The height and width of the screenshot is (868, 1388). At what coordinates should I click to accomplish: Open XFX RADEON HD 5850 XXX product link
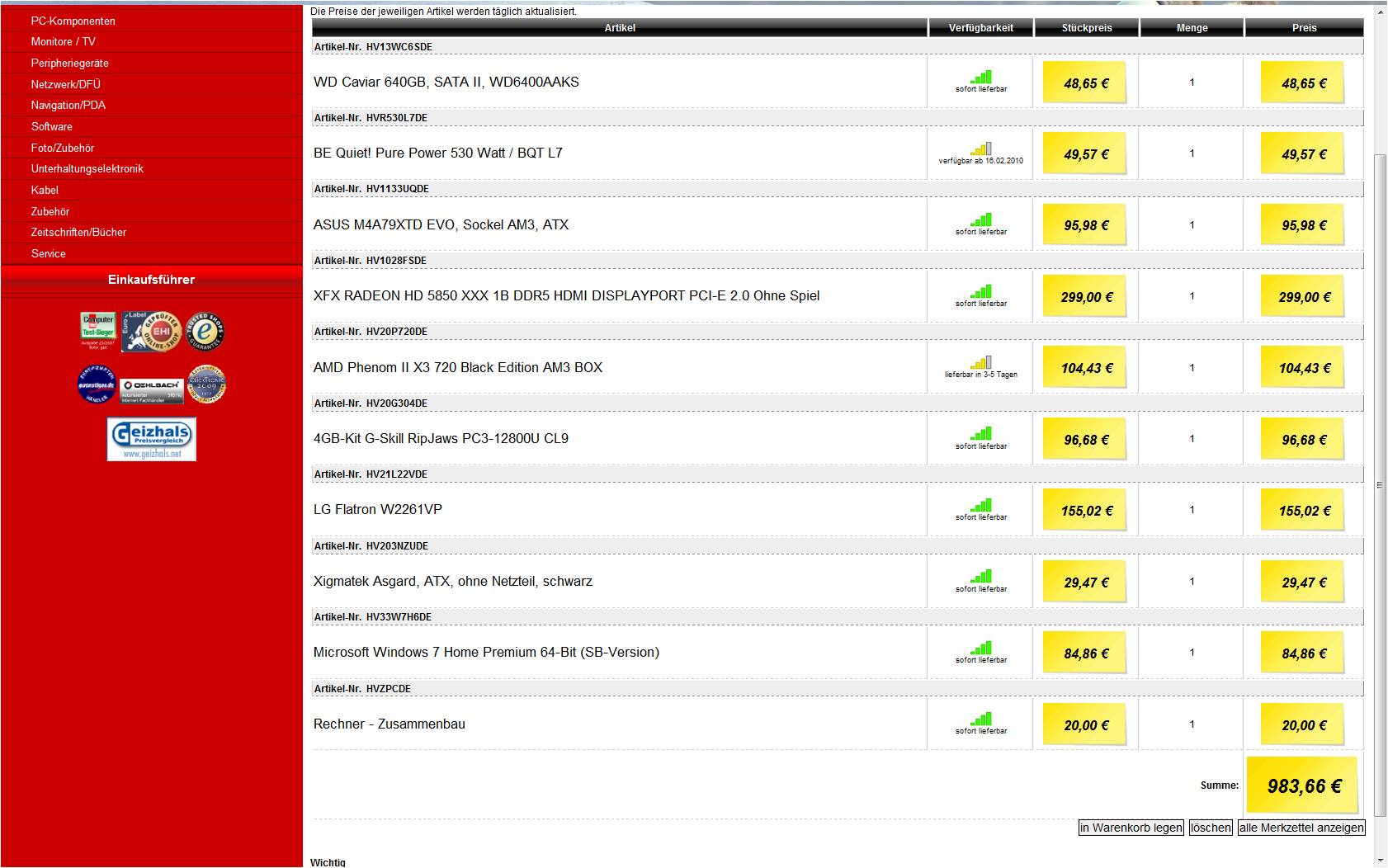[x=567, y=295]
